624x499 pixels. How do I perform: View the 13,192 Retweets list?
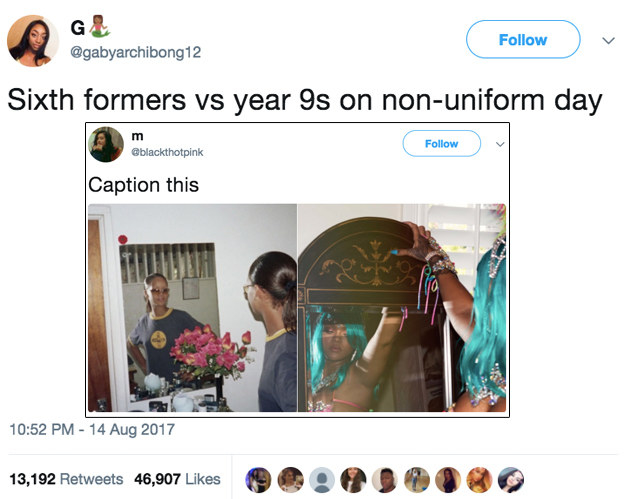[66, 479]
